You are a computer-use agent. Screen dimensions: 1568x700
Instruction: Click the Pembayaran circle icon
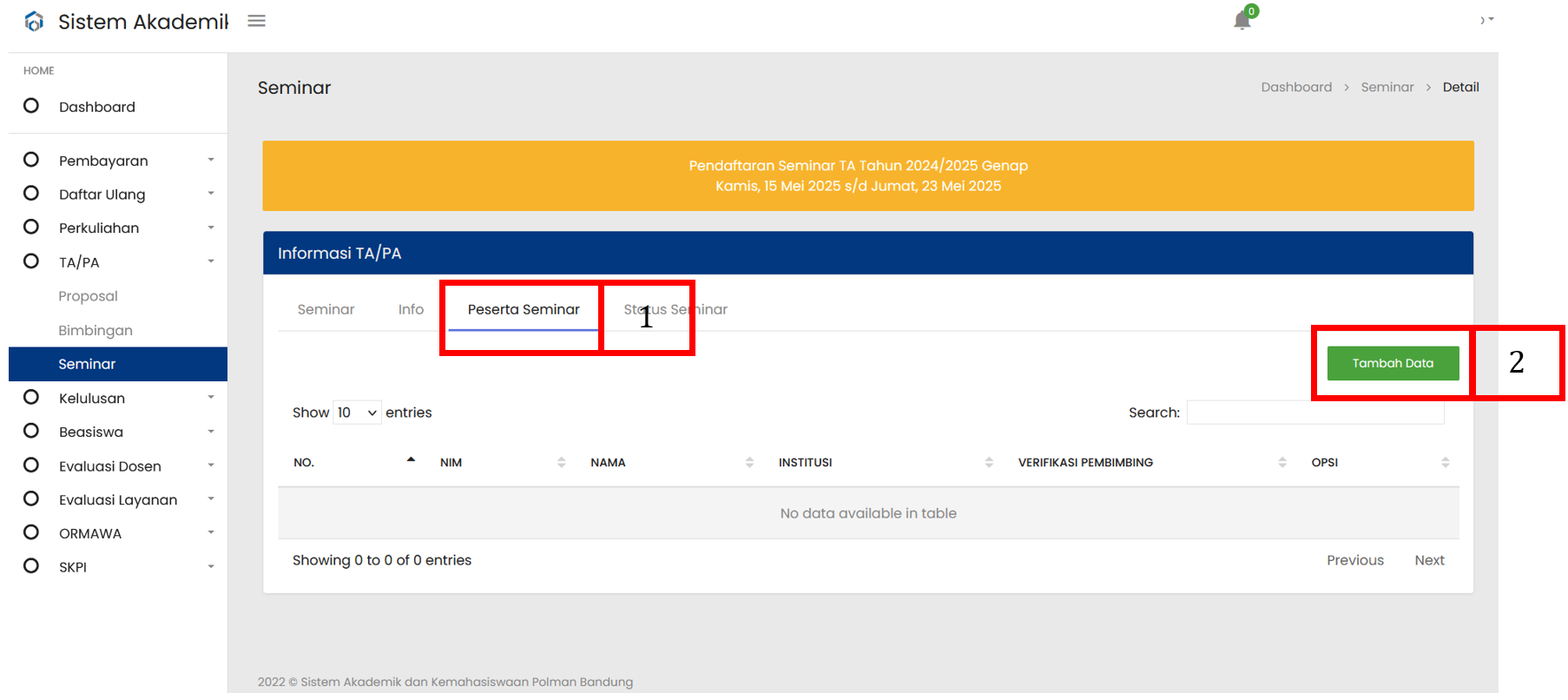tap(31, 160)
